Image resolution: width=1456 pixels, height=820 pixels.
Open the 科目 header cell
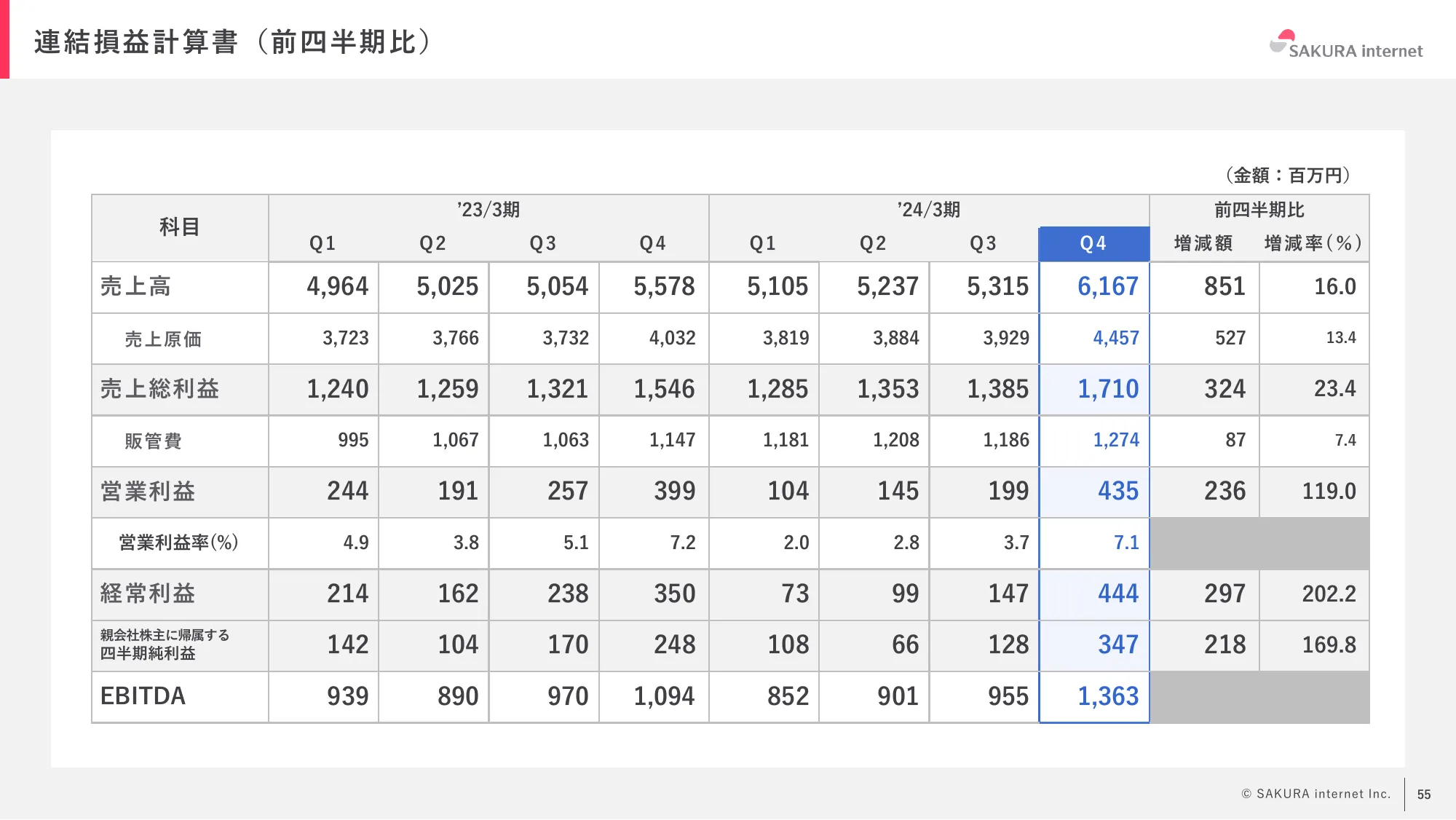[x=179, y=227]
